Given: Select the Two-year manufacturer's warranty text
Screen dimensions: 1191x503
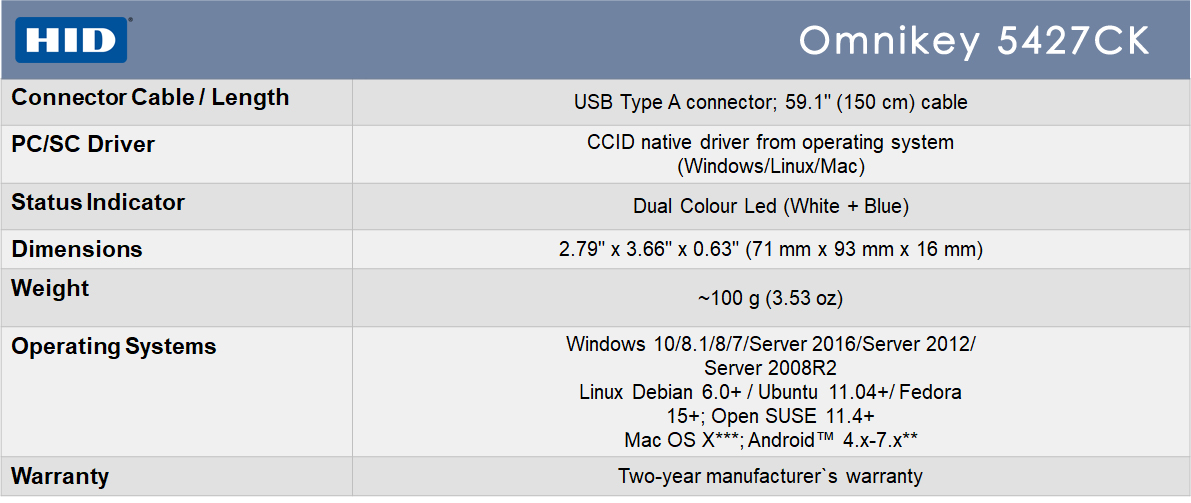Looking at the screenshot, I should click(771, 476).
